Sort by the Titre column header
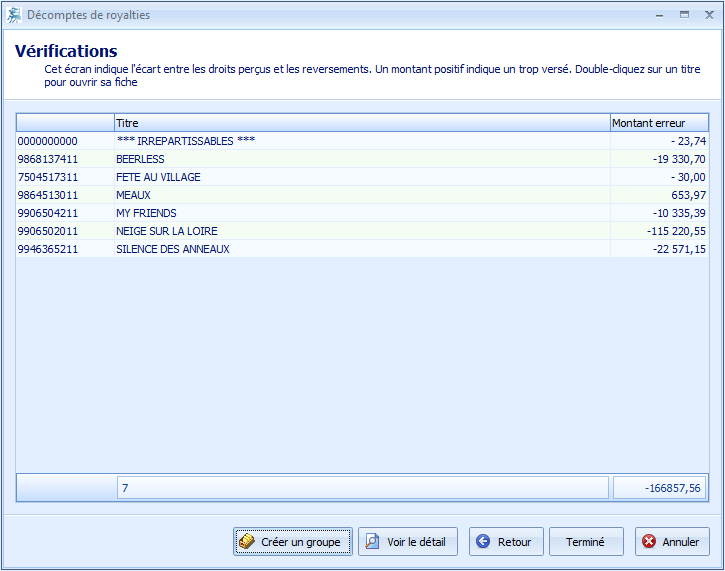The width and height of the screenshot is (725, 571). point(361,122)
